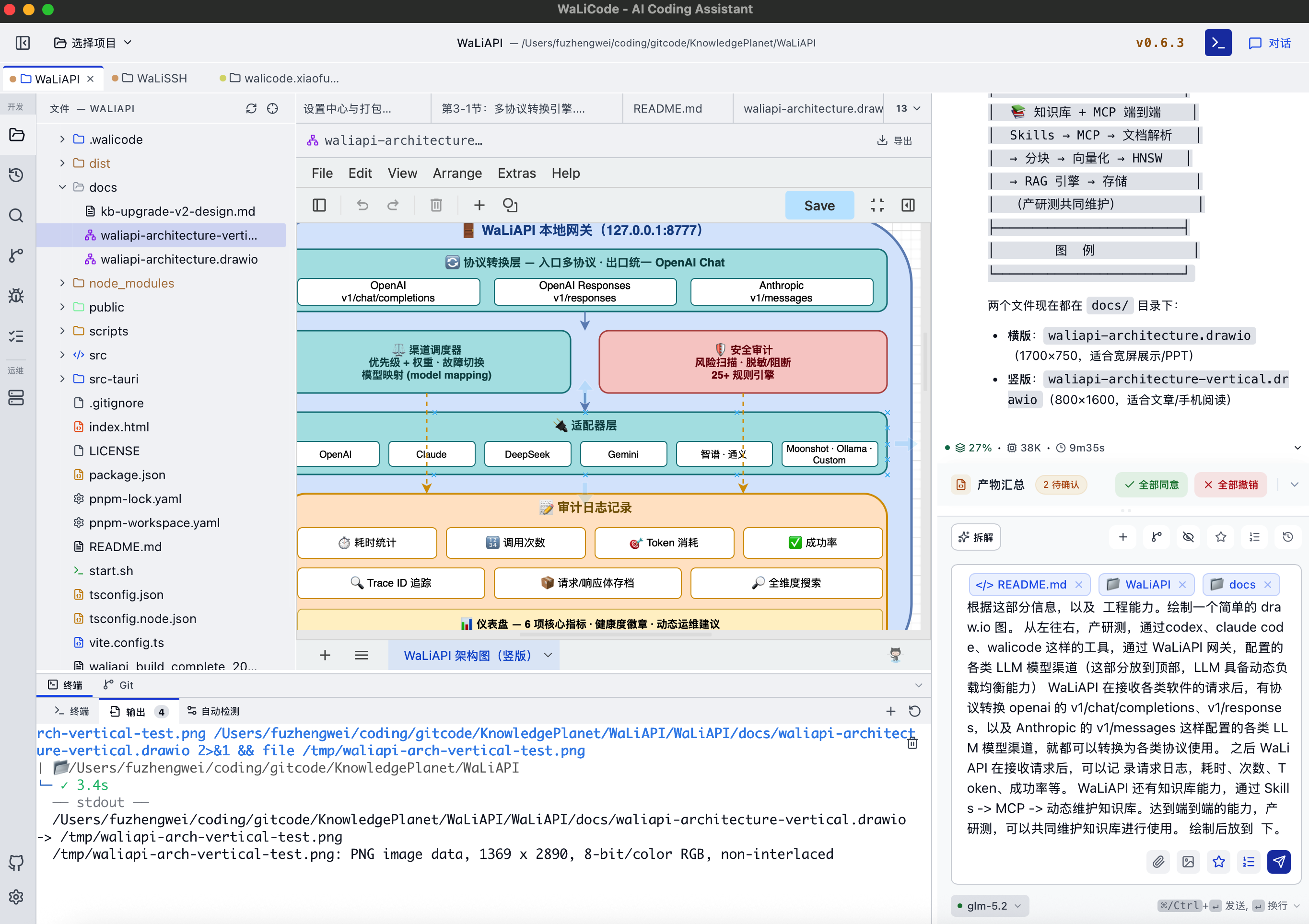Open the 选择项目 project dropdown

93,43
